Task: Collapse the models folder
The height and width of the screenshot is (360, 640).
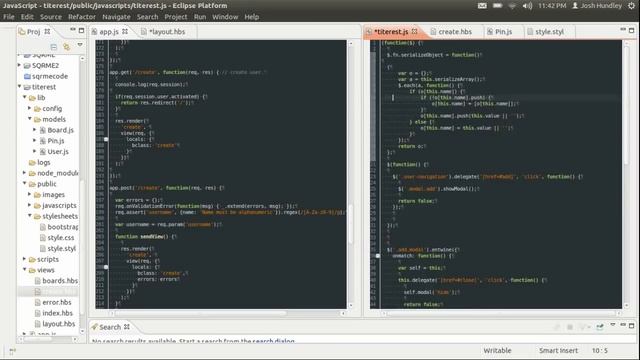Action: 29,119
